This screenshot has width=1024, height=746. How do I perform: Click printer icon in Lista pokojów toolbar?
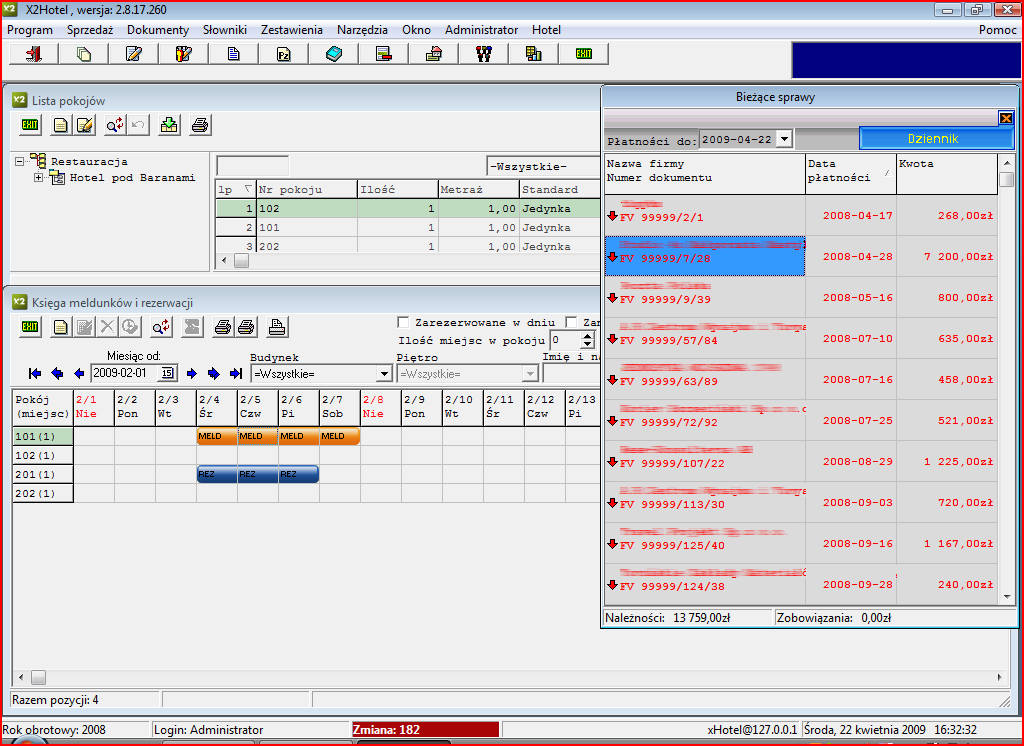point(200,125)
